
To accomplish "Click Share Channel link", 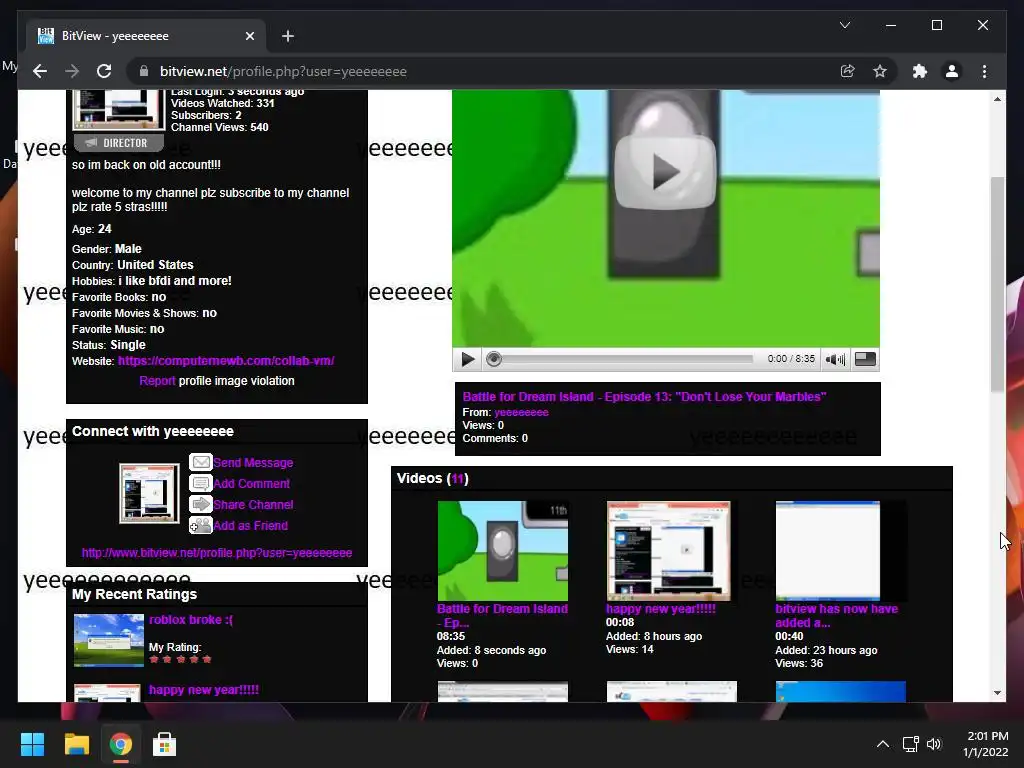I will [x=253, y=504].
